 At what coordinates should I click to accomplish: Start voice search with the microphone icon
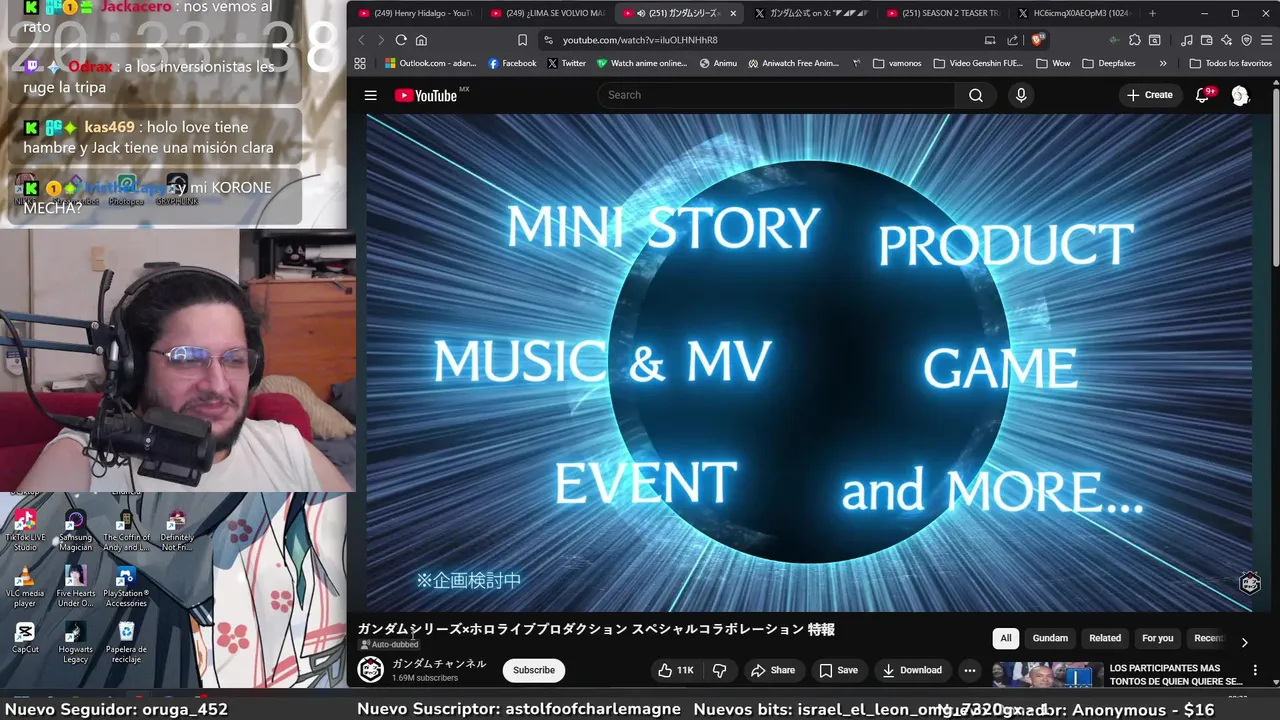point(1020,95)
